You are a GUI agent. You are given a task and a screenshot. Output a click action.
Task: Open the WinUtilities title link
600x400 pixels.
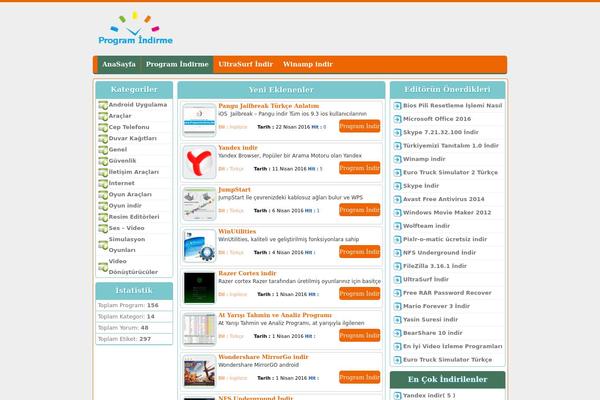237,231
